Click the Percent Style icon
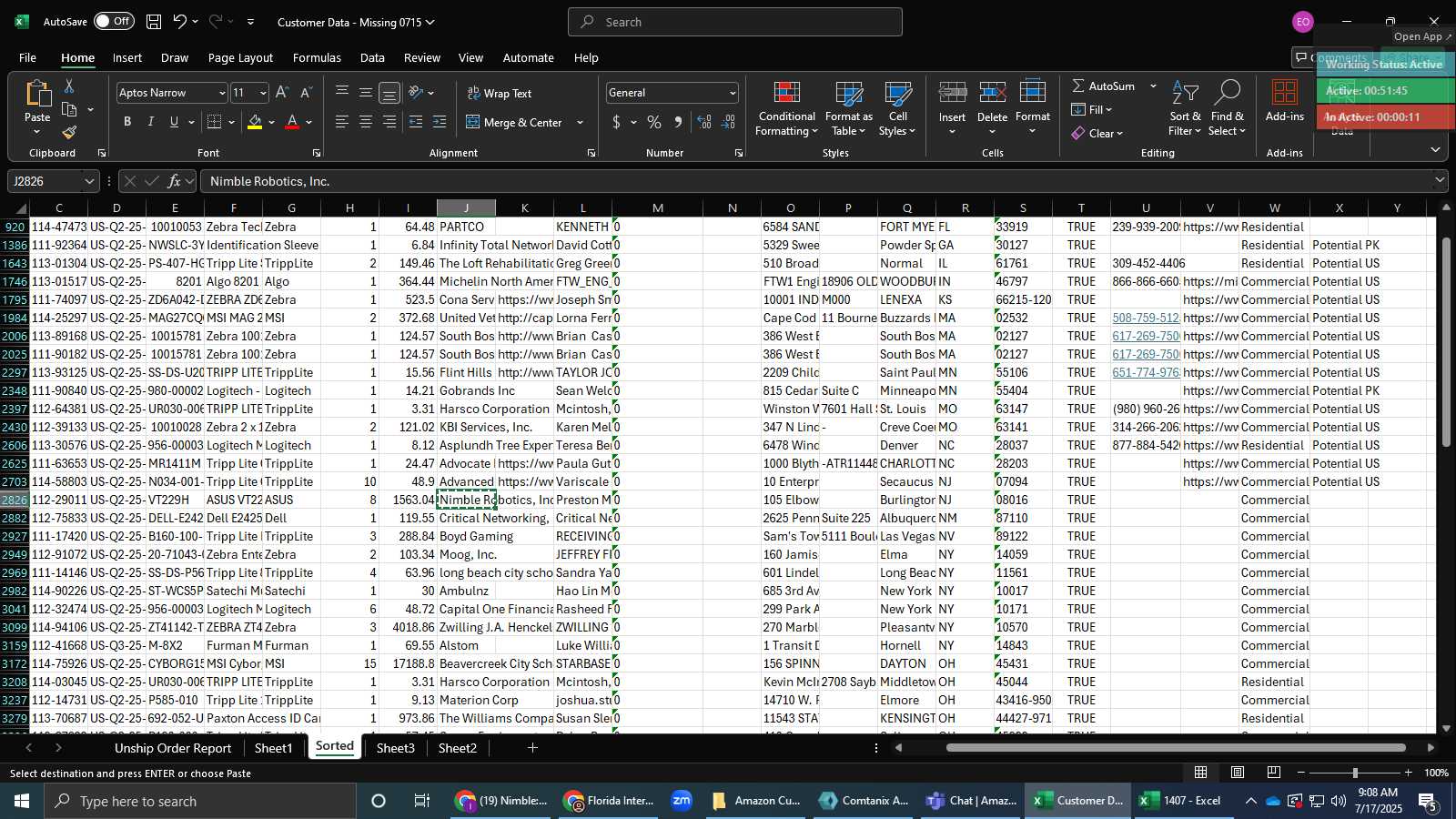The height and width of the screenshot is (819, 1456). 654,122
